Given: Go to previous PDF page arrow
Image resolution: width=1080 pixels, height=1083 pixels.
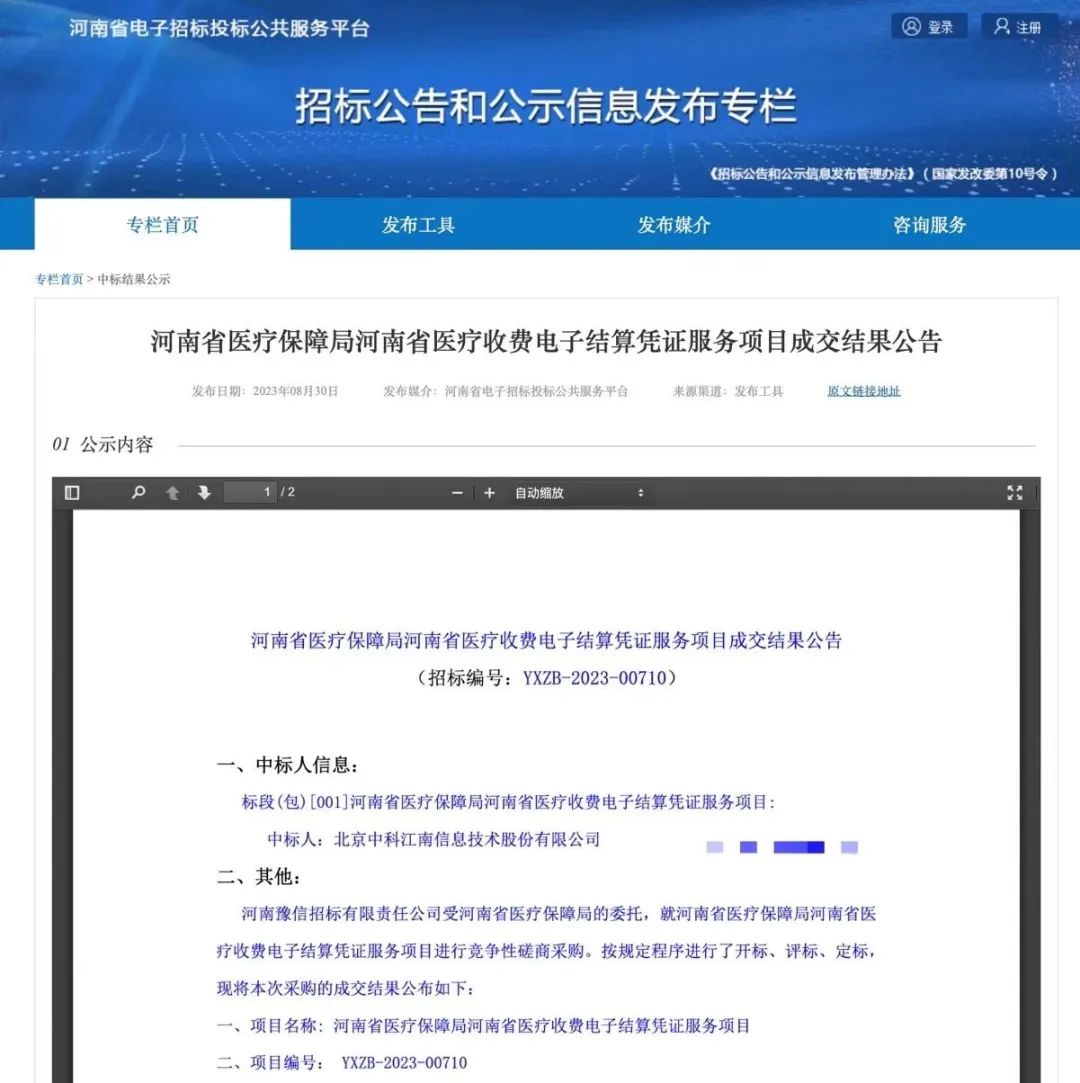Looking at the screenshot, I should click(x=173, y=492).
